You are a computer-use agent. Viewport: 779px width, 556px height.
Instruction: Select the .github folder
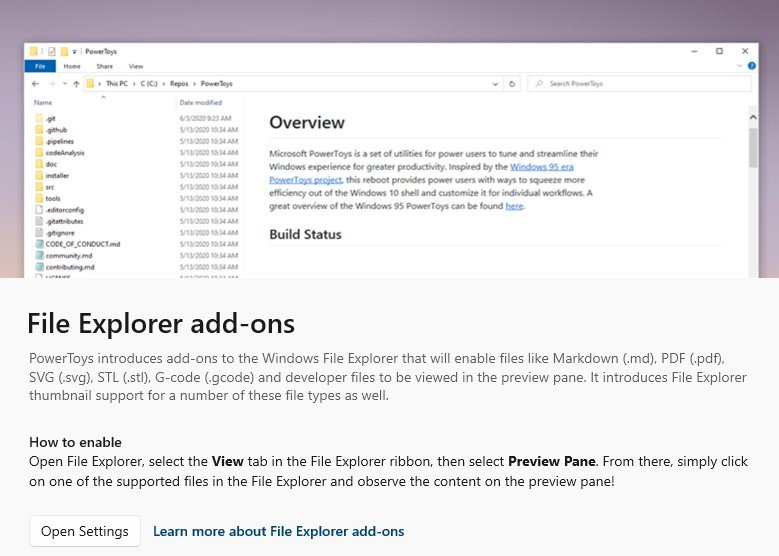56,130
